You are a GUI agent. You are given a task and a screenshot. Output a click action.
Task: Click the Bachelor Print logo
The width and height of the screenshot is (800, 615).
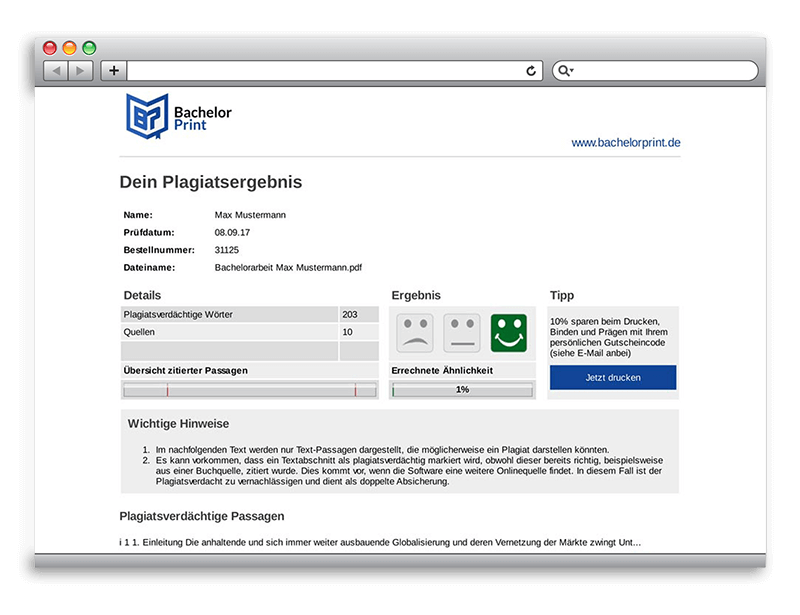(178, 116)
